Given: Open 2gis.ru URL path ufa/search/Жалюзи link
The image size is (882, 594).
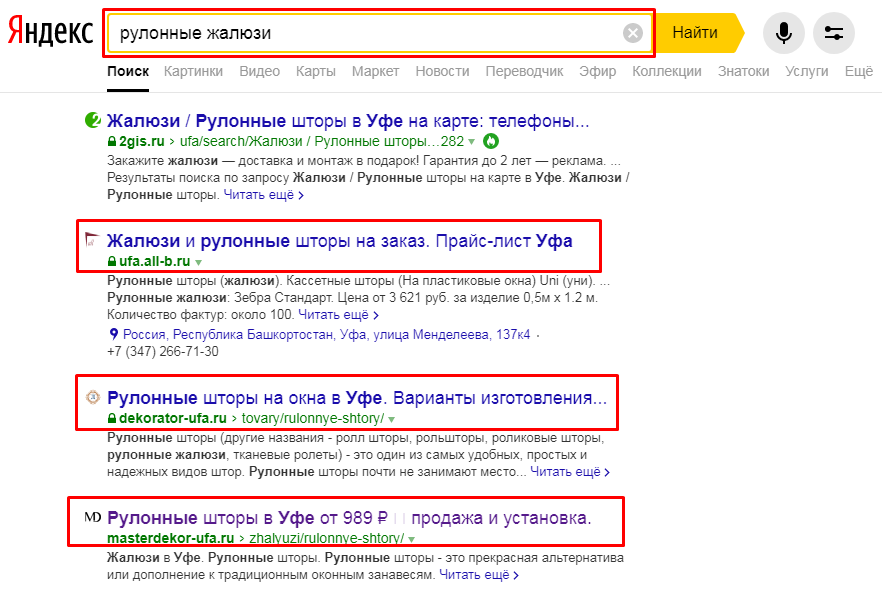Looking at the screenshot, I should (x=322, y=141).
